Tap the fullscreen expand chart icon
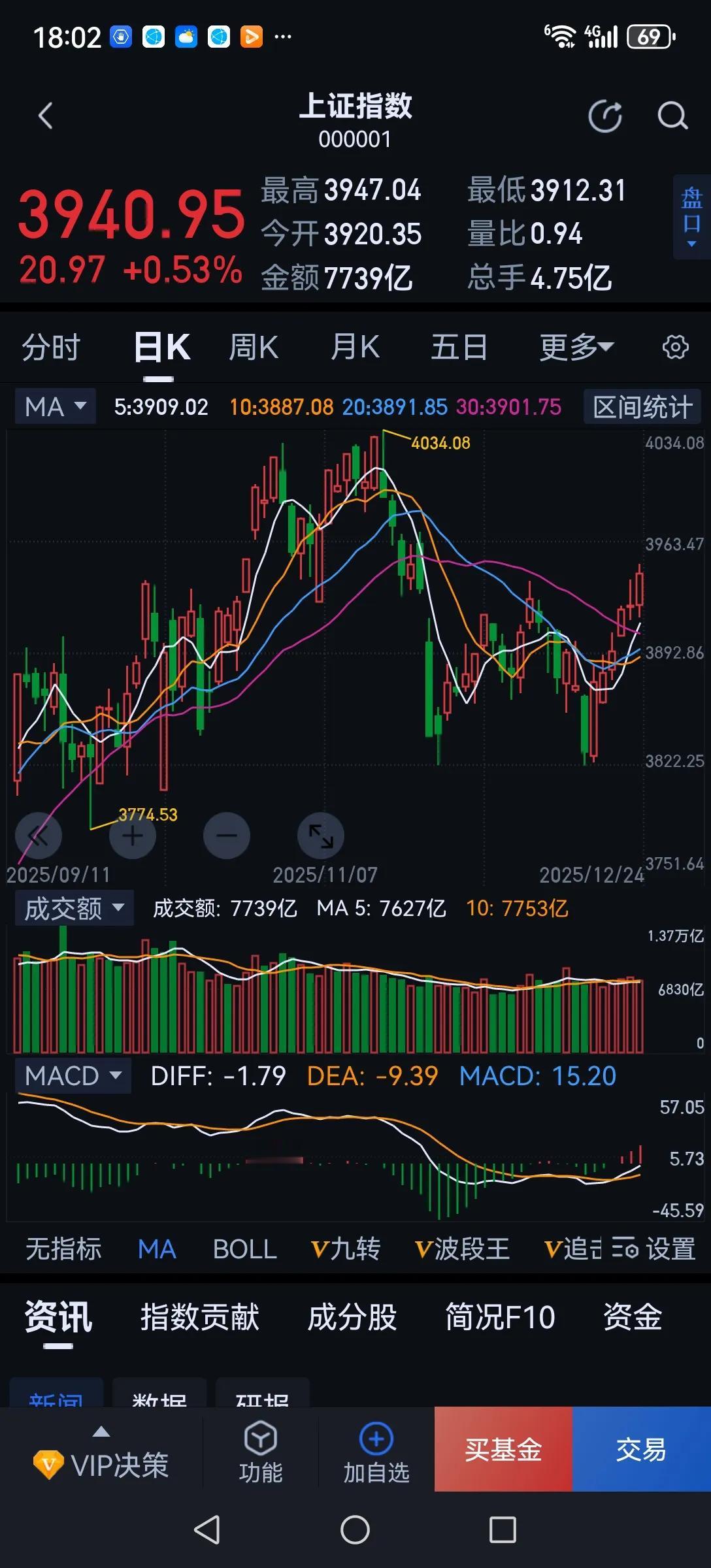 (321, 836)
